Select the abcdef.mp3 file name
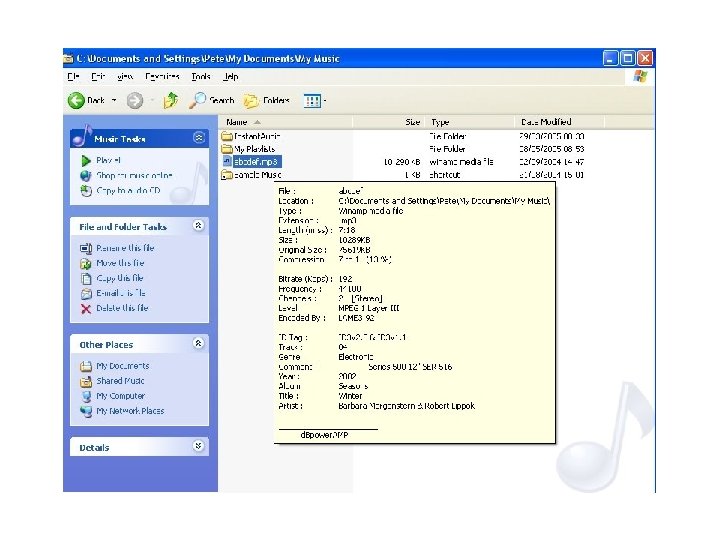 coord(256,162)
